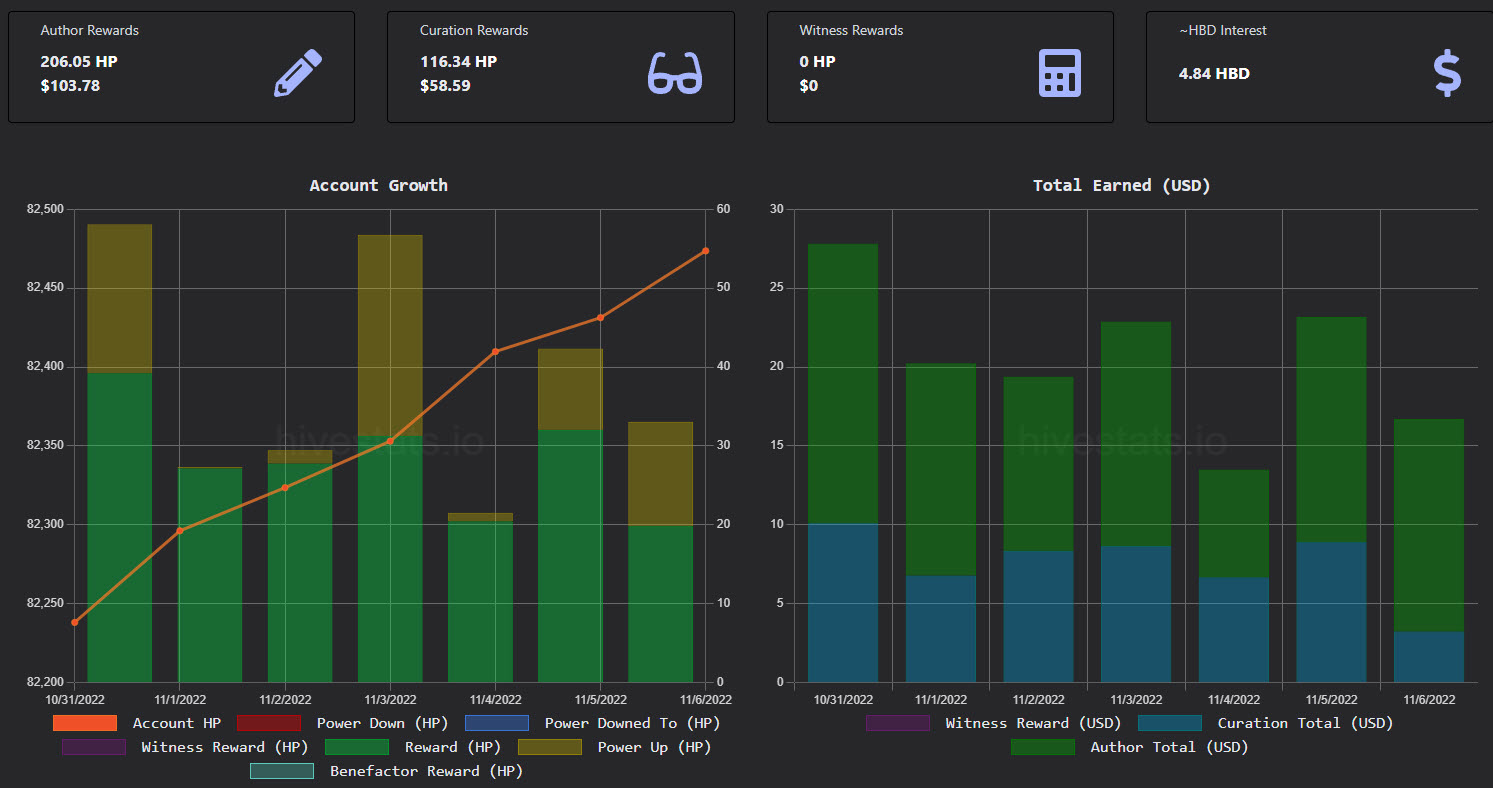1493x788 pixels.
Task: Toggle the Witness Reward (USD) legend swatch
Action: [x=897, y=723]
